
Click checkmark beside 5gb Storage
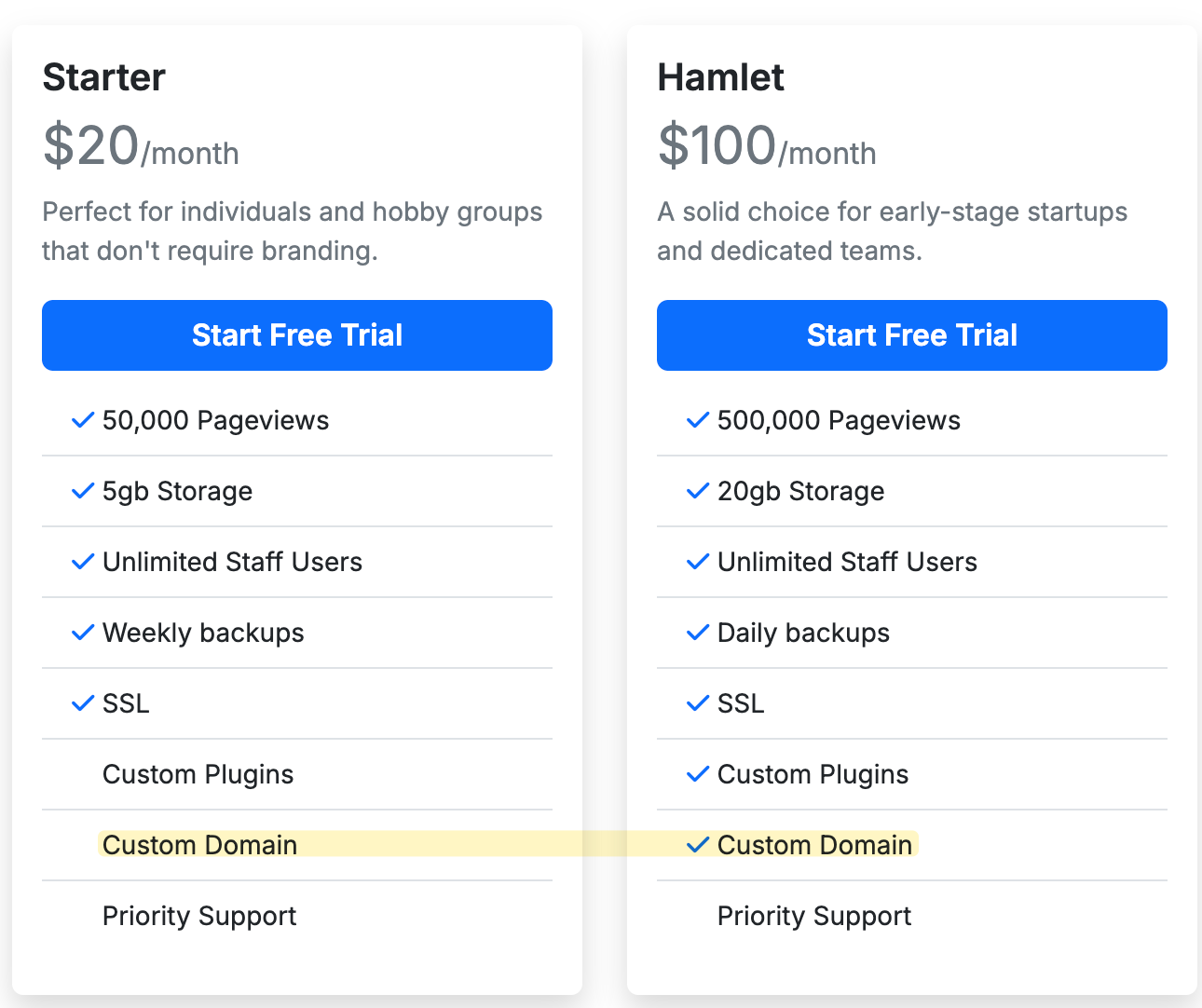pyautogui.click(x=83, y=491)
